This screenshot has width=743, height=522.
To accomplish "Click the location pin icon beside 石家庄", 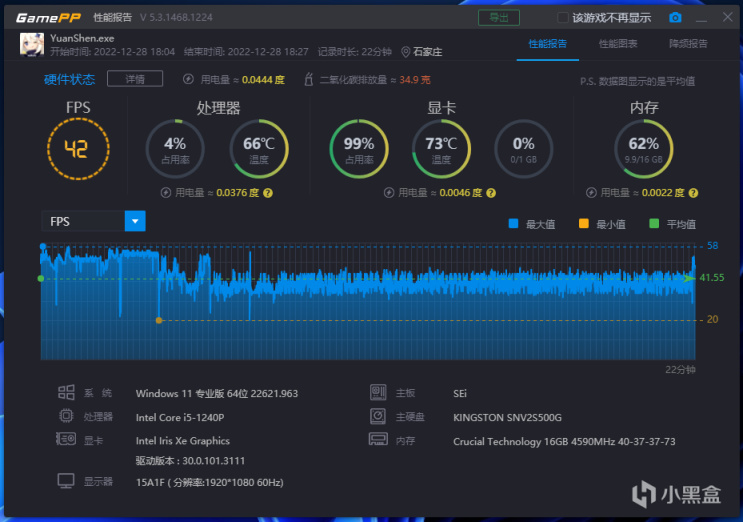I will [406, 52].
